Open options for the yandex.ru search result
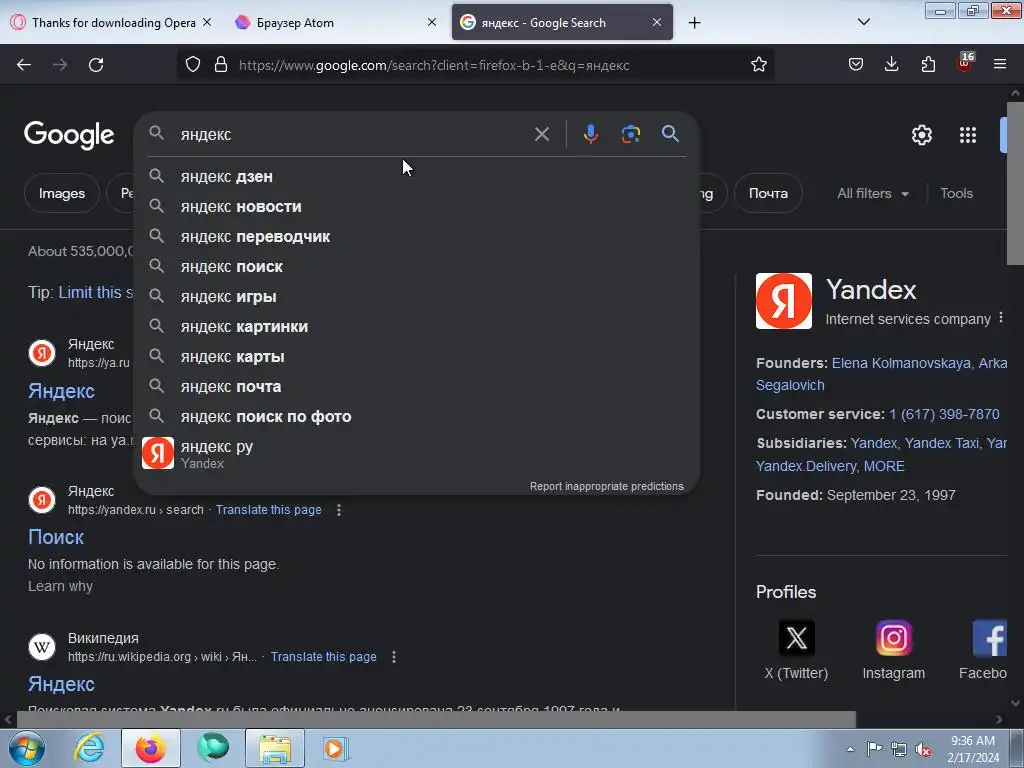Image resolution: width=1024 pixels, height=768 pixels. pyautogui.click(x=338, y=510)
